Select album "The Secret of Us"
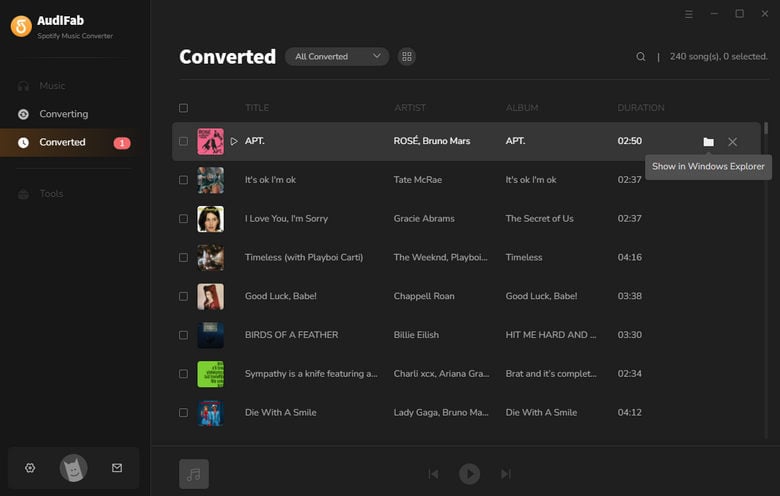This screenshot has height=496, width=780. coord(539,218)
